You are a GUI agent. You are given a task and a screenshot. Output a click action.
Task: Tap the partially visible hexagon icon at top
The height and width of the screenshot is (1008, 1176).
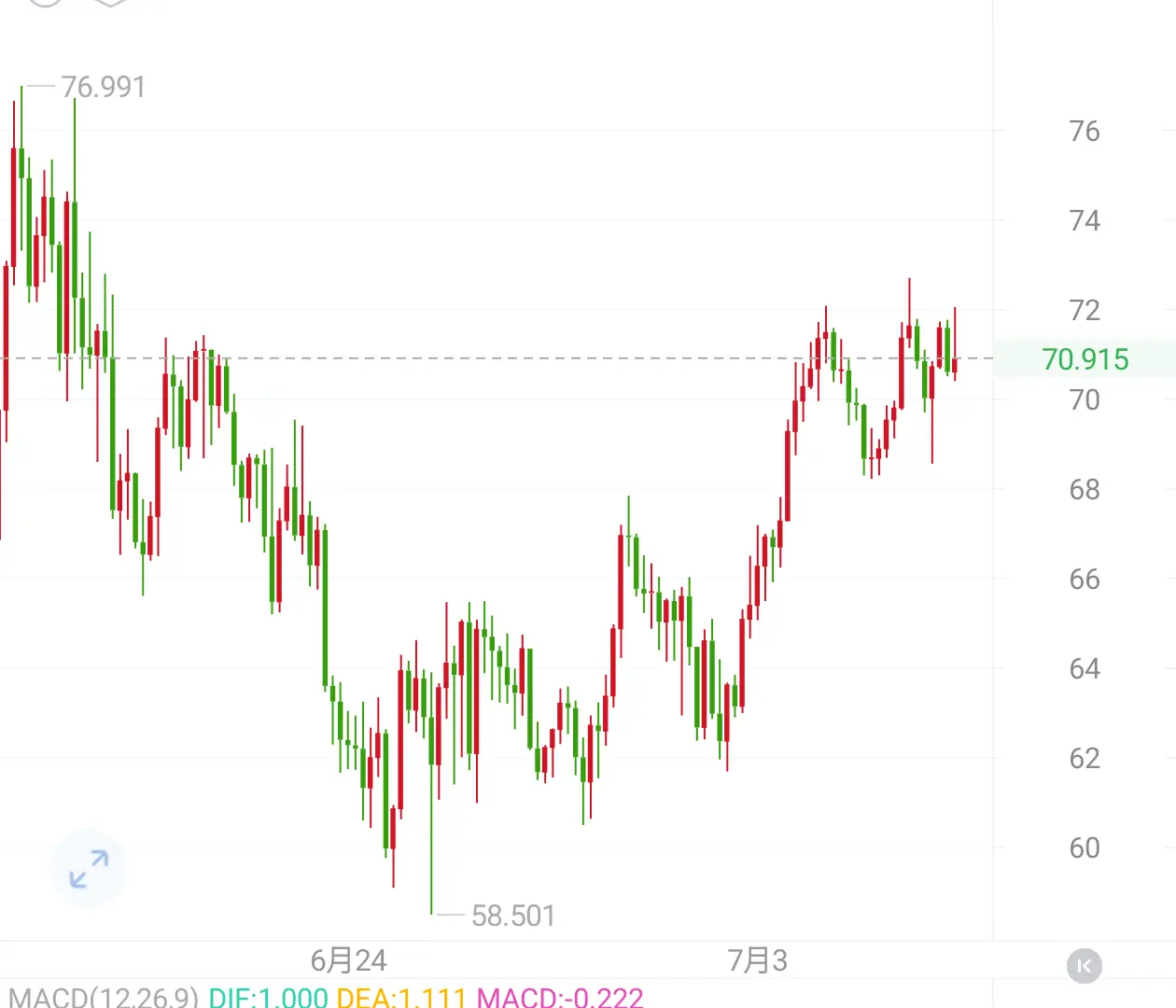pyautogui.click(x=109, y=3)
